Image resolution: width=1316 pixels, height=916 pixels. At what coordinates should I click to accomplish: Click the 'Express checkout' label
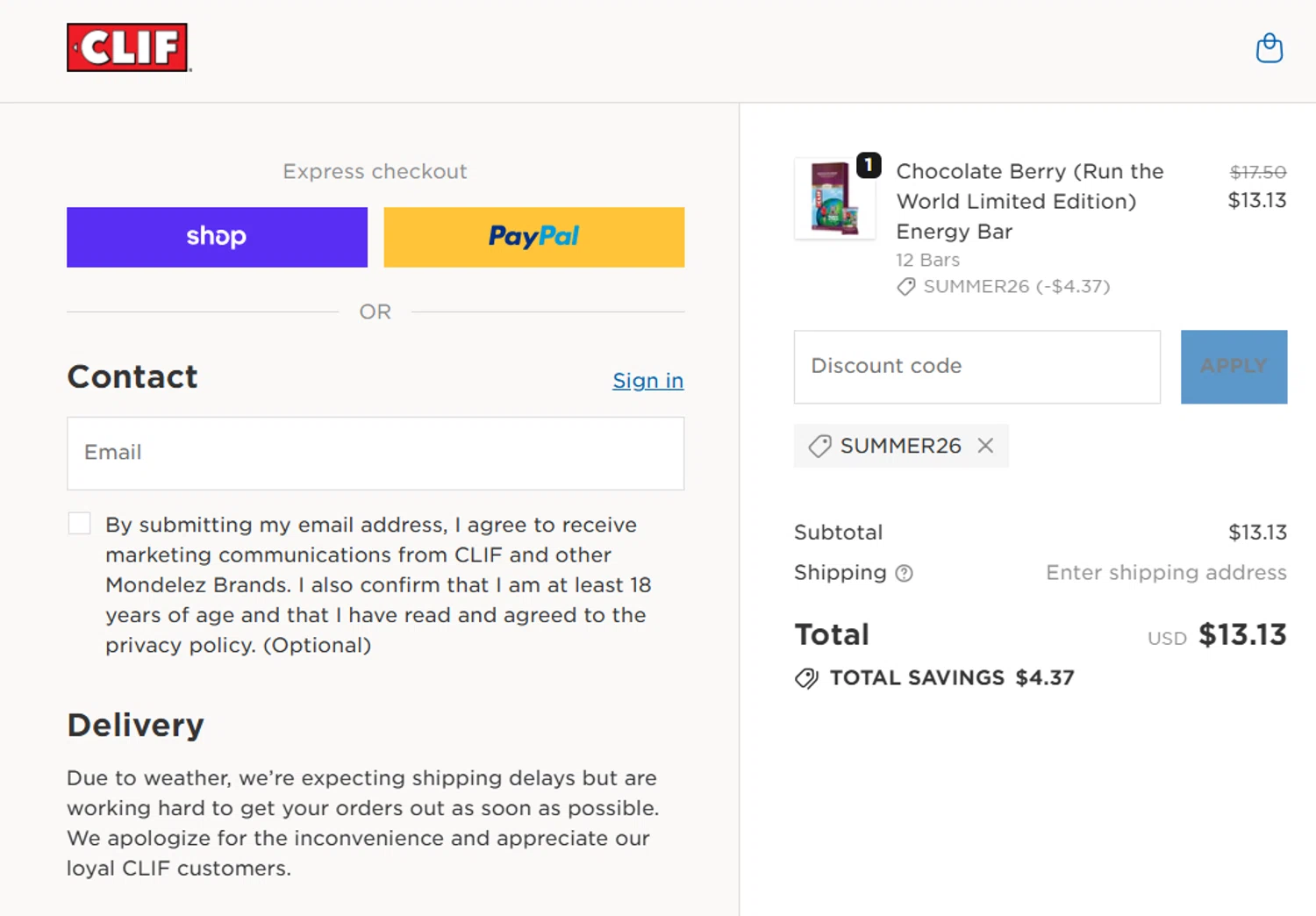(375, 171)
